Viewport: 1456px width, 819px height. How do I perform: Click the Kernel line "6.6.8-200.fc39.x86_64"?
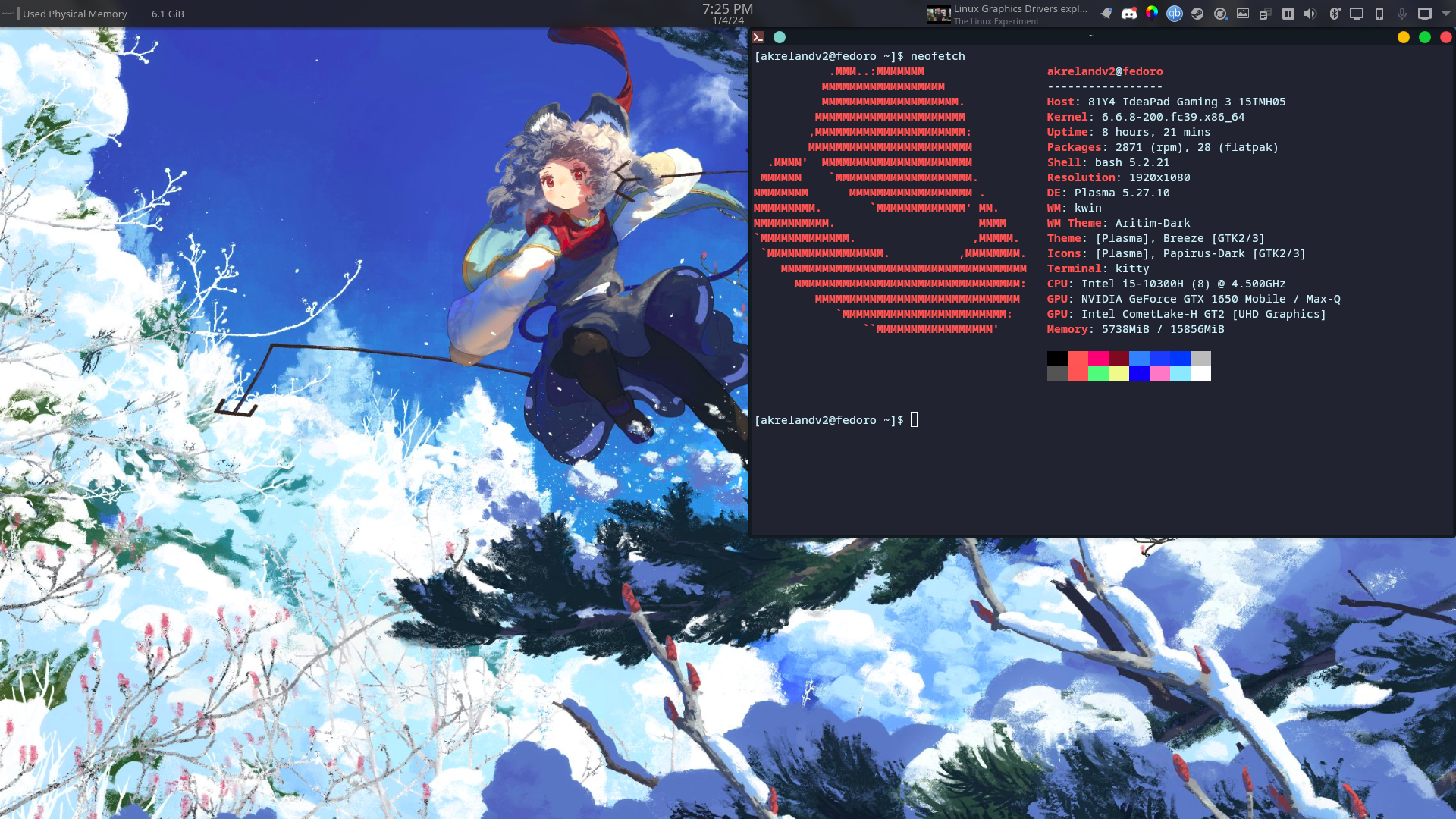(x=1146, y=117)
